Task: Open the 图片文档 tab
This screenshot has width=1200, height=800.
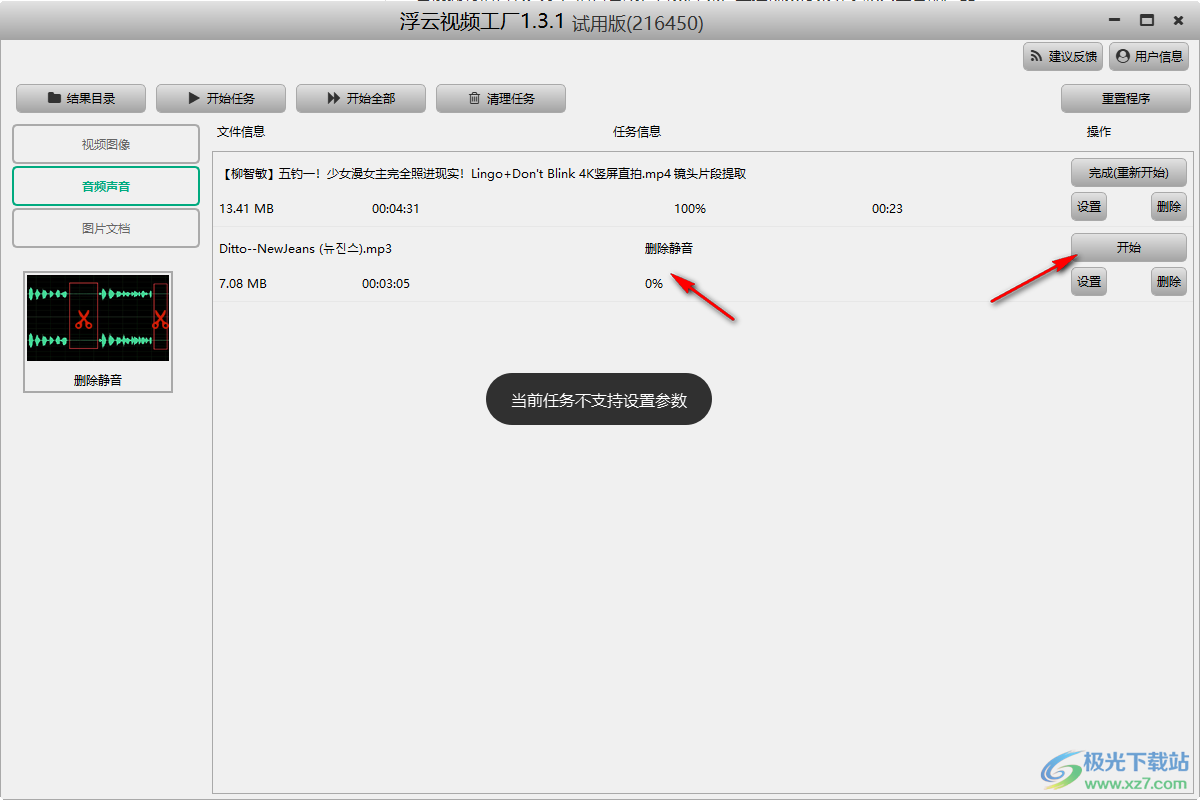Action: (x=106, y=228)
